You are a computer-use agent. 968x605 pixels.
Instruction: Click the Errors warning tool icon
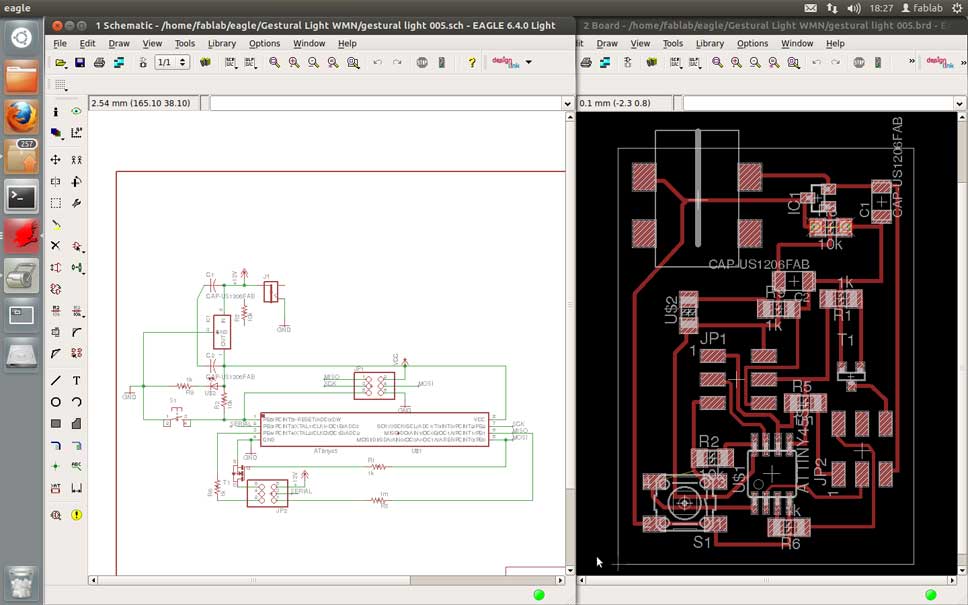(x=77, y=514)
